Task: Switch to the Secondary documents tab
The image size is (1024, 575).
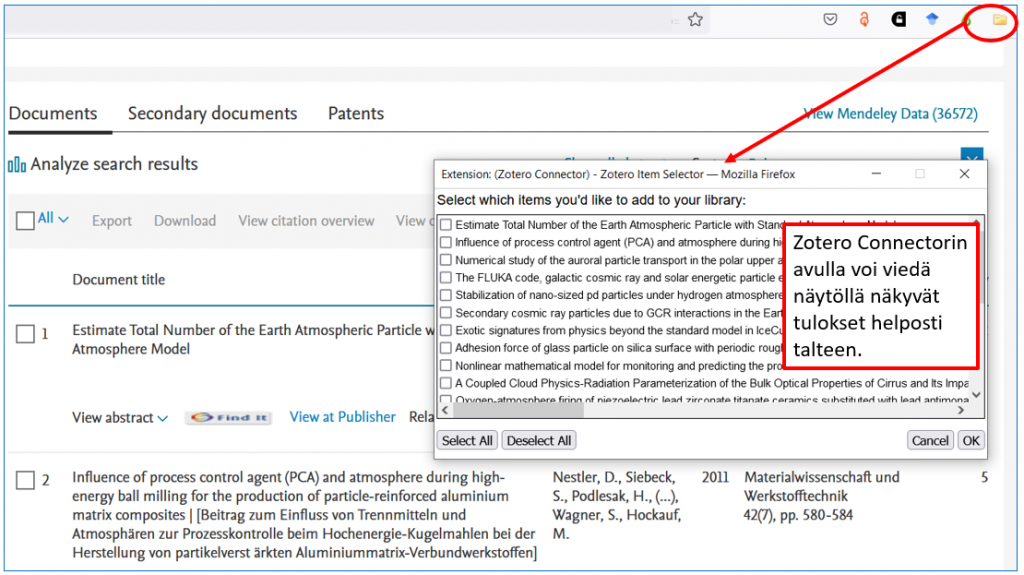Action: [212, 113]
